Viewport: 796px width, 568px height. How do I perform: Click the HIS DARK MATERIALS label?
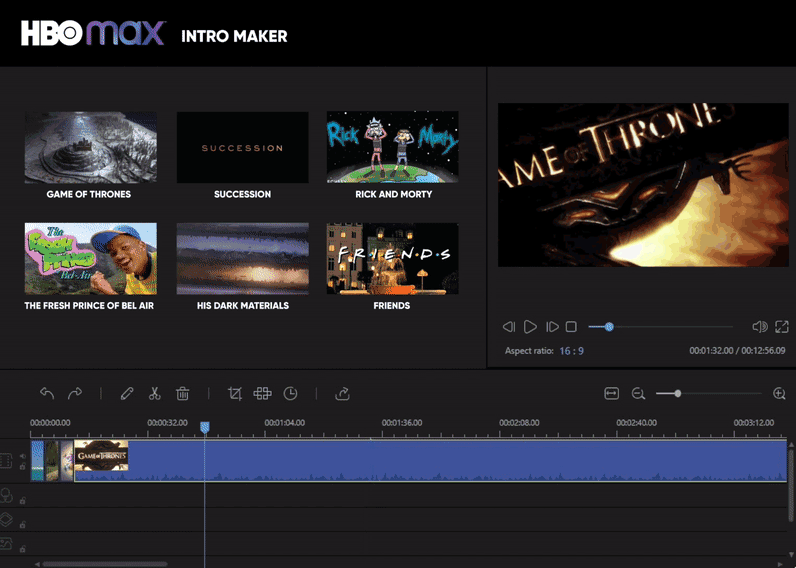tap(243, 306)
